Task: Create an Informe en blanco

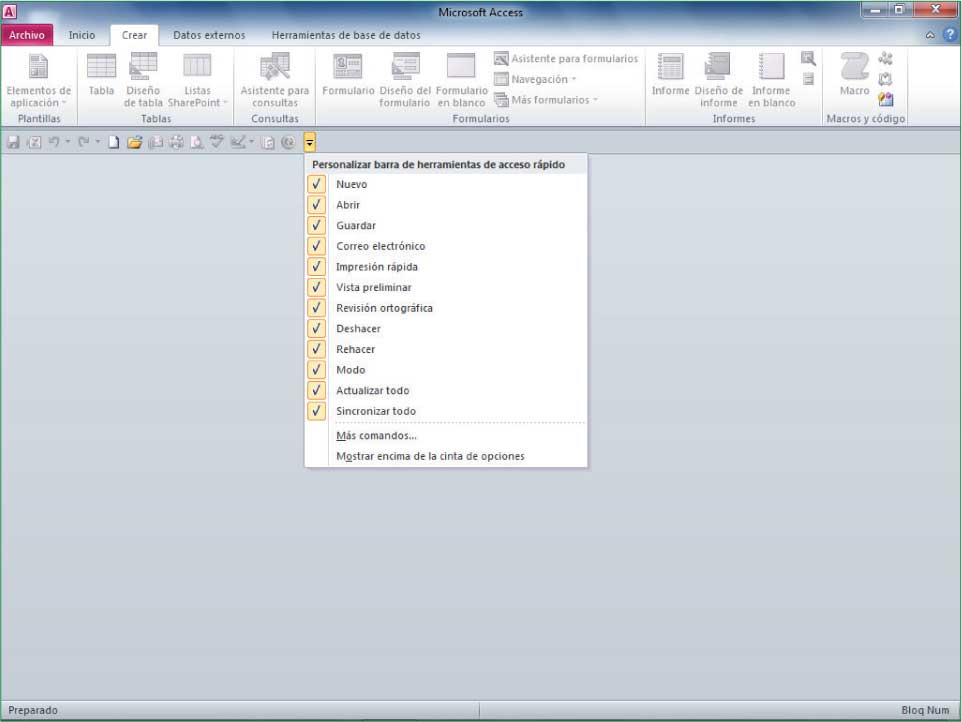Action: click(771, 80)
